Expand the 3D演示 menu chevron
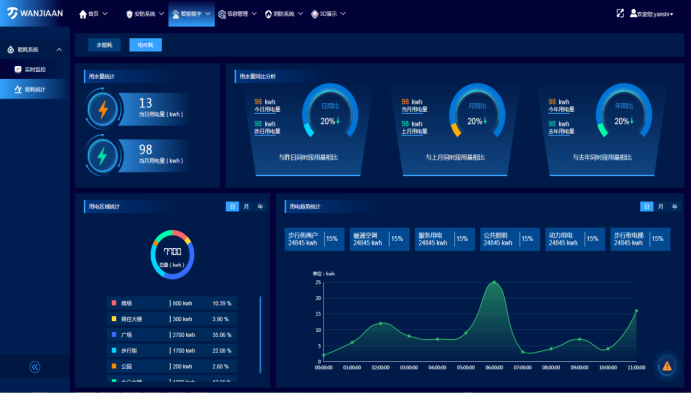The image size is (692, 393). [343, 14]
